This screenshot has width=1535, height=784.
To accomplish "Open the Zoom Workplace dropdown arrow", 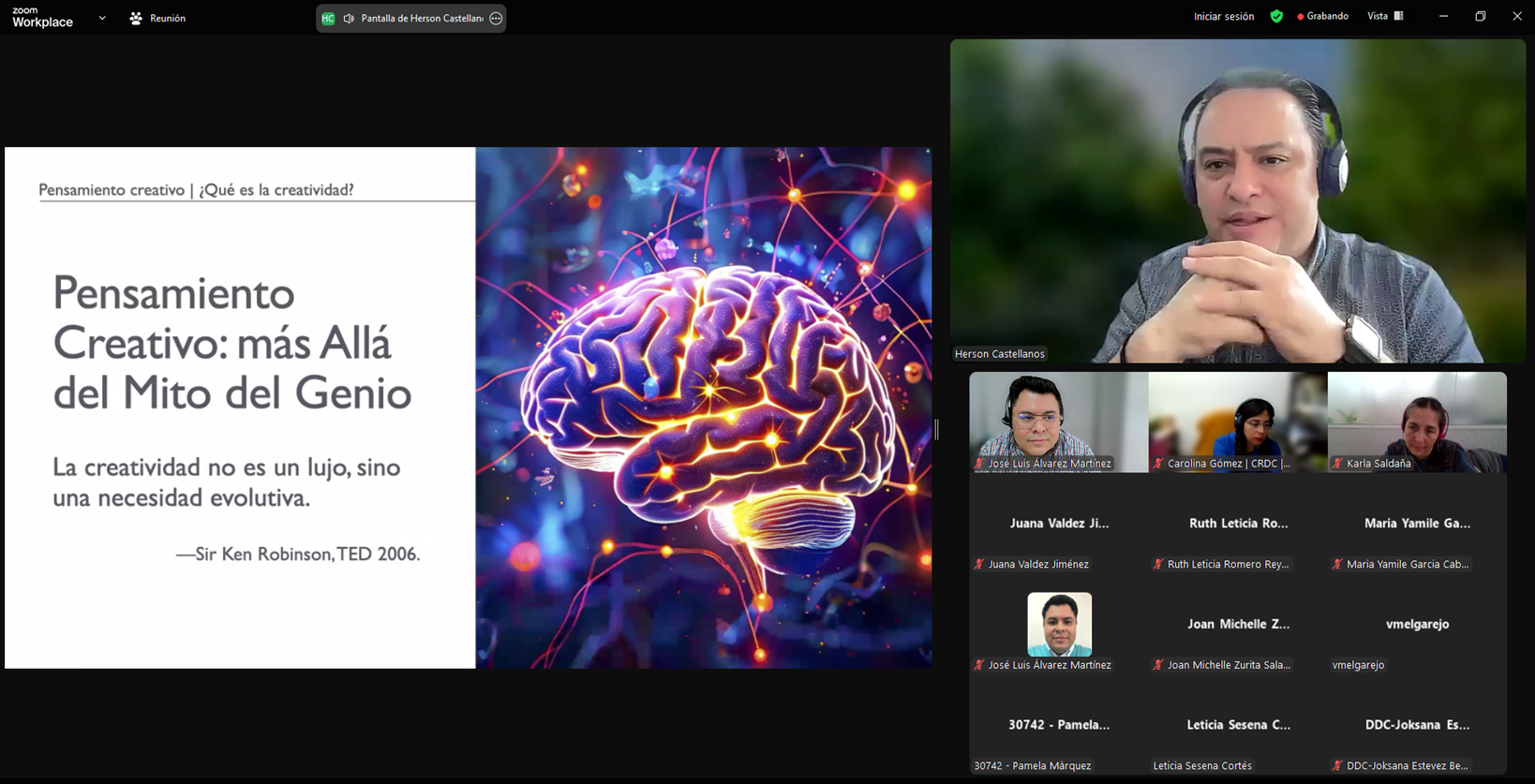I will [x=102, y=18].
